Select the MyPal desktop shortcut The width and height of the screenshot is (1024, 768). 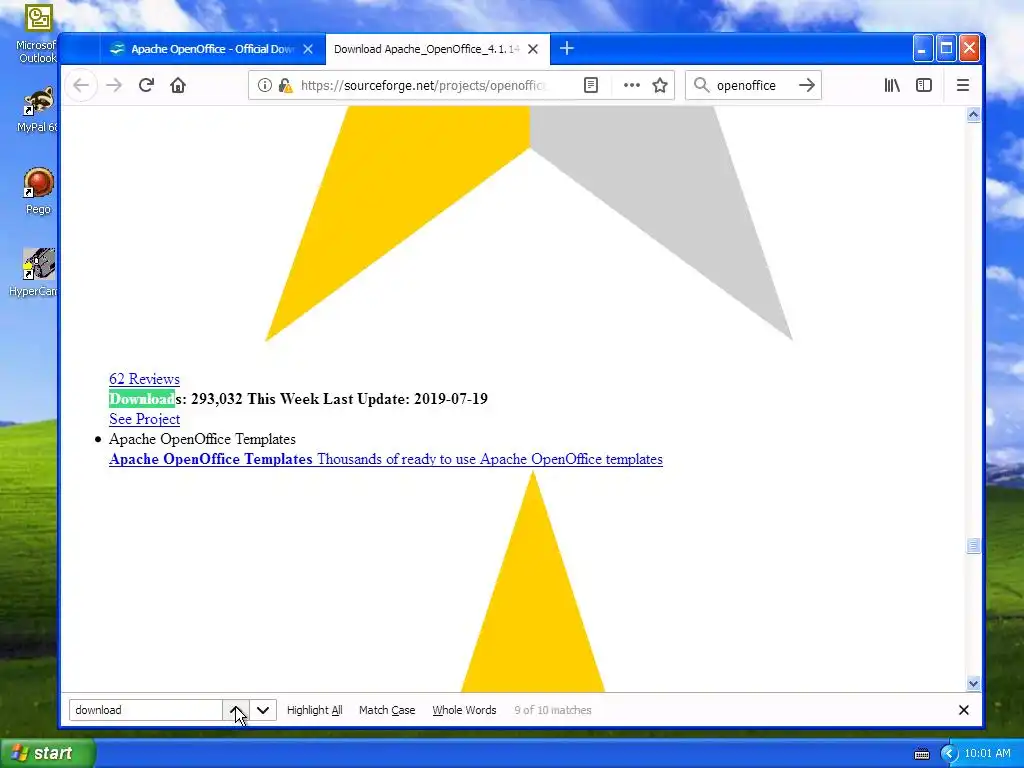(39, 110)
